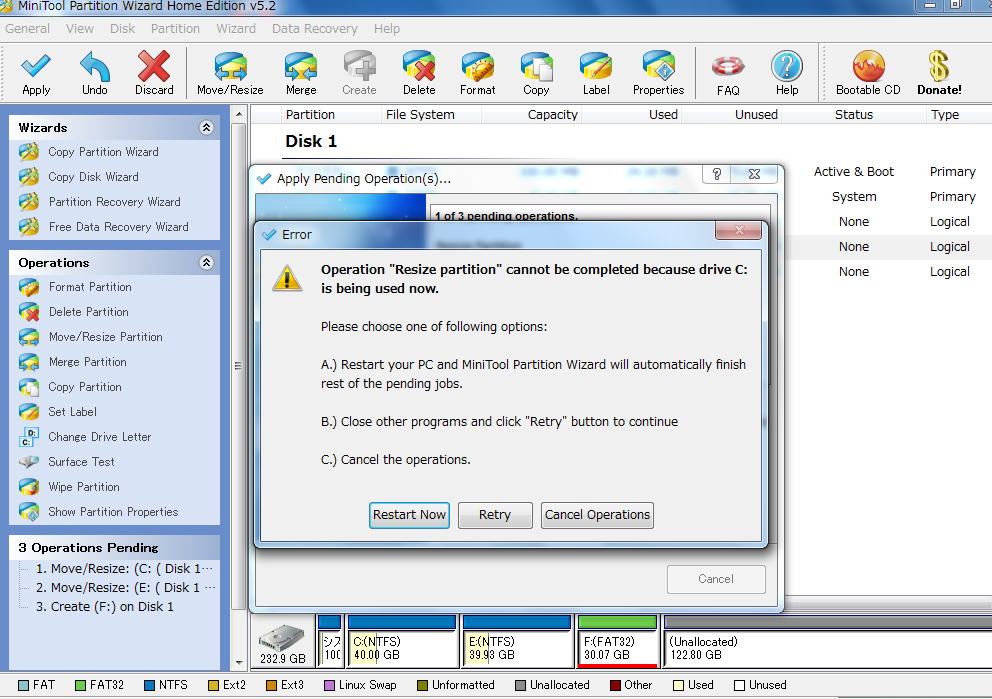The height and width of the screenshot is (699, 992).
Task: Click the Format toolbar icon
Action: click(478, 66)
